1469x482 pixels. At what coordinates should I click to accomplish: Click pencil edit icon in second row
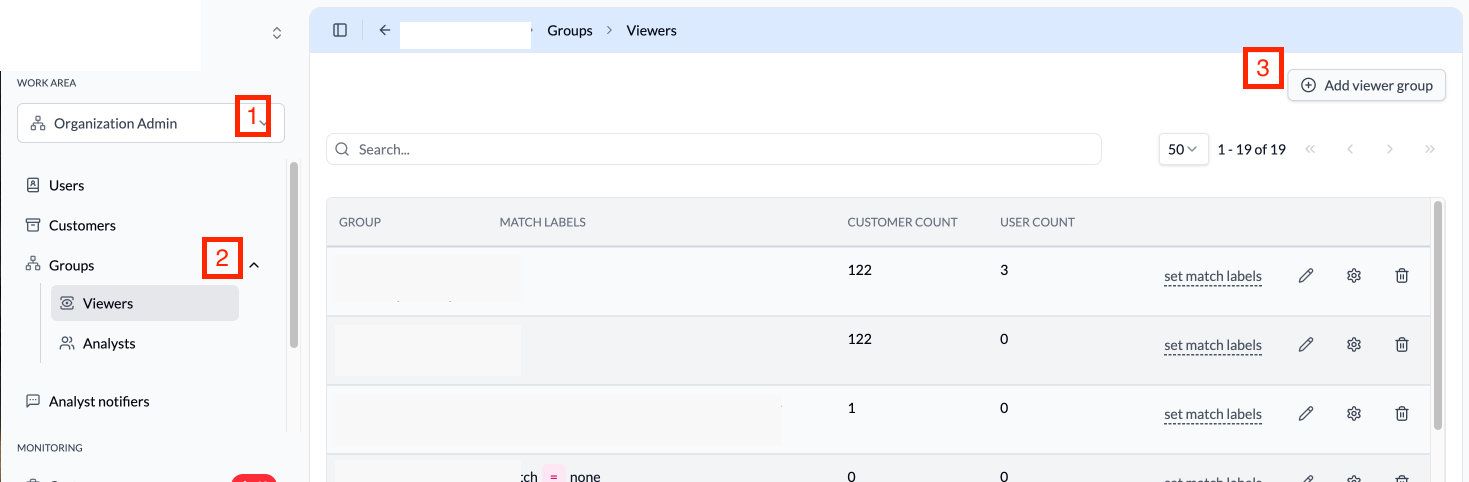[1305, 345]
